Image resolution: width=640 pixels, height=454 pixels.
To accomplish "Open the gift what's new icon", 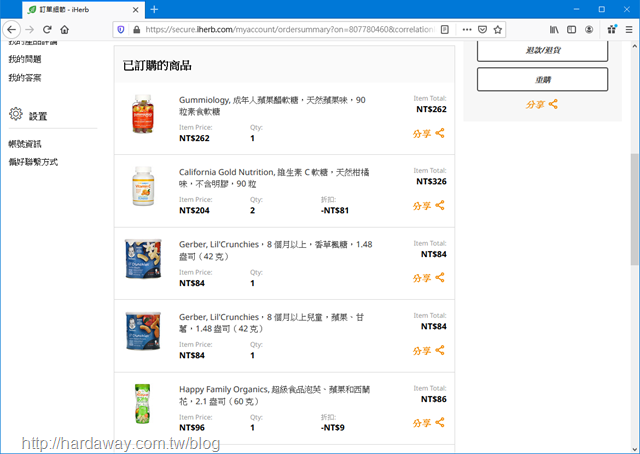I will point(611,29).
